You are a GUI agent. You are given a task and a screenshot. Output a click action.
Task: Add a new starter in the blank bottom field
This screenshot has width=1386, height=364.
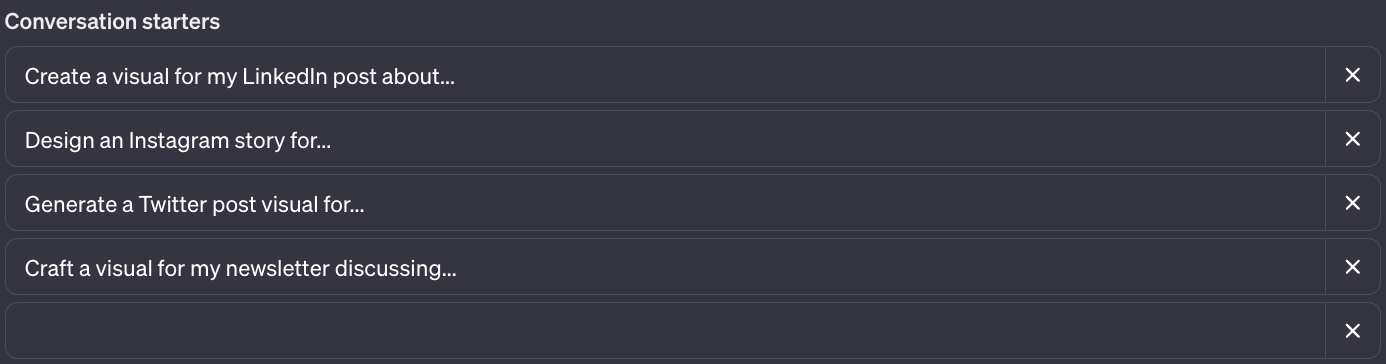(666, 331)
